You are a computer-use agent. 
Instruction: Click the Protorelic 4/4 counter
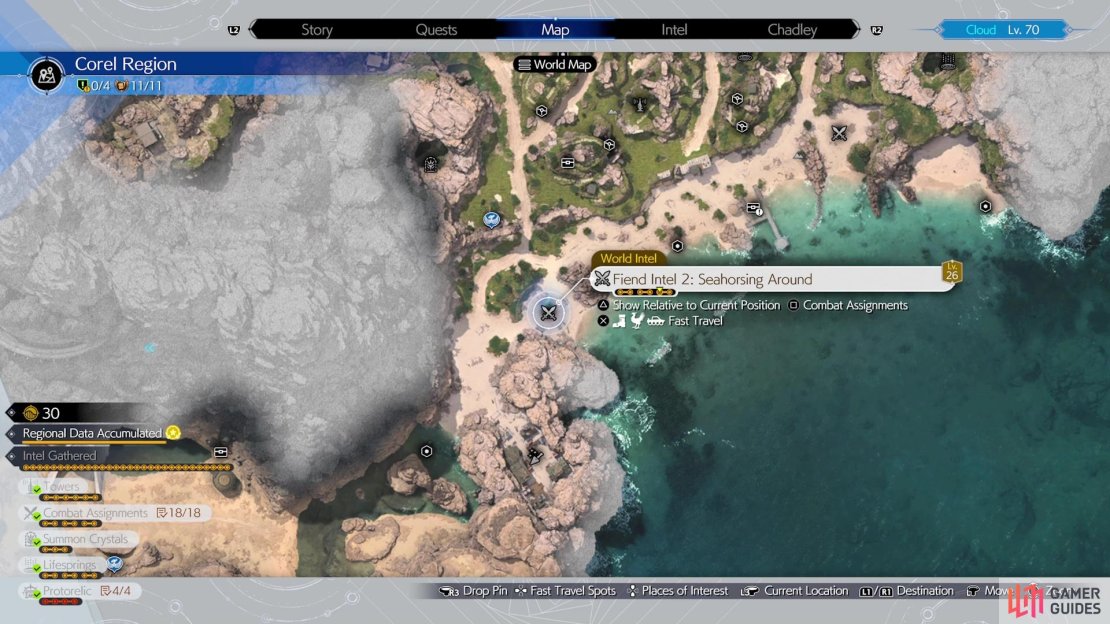click(x=115, y=591)
